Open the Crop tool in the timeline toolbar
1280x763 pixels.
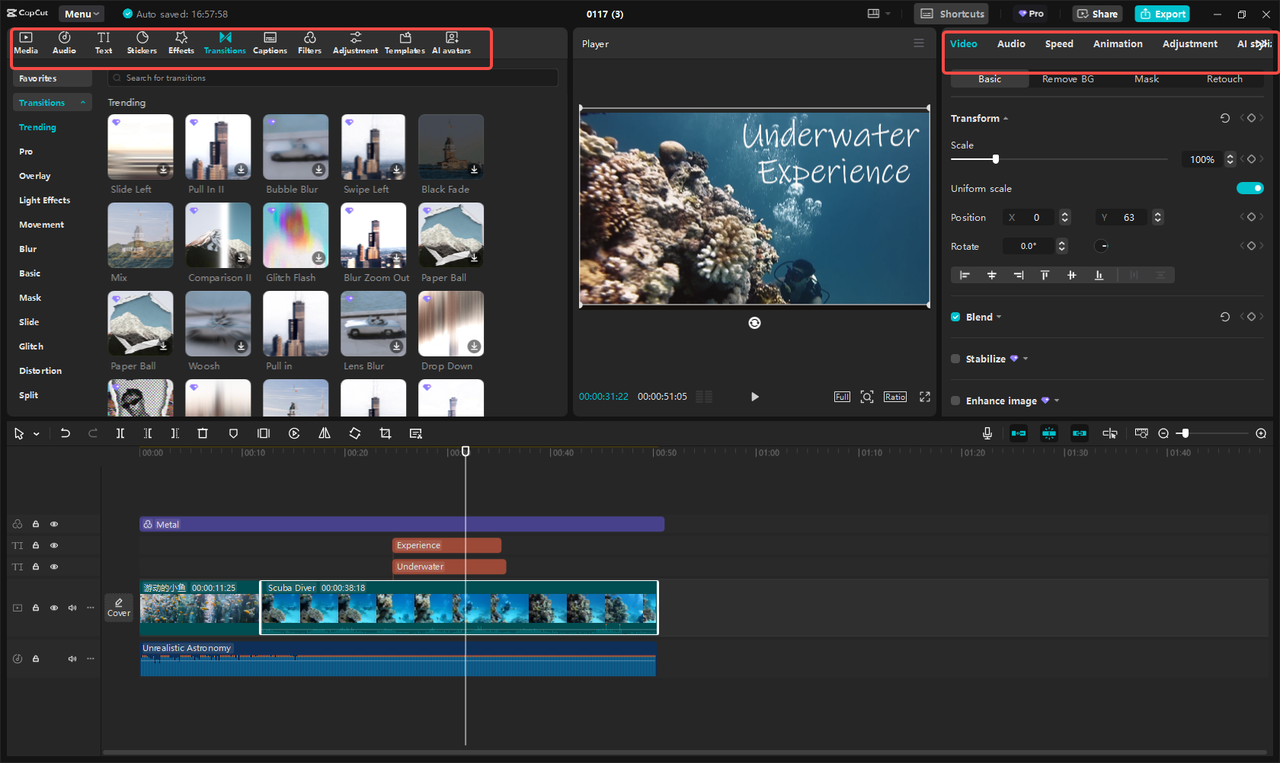click(385, 433)
